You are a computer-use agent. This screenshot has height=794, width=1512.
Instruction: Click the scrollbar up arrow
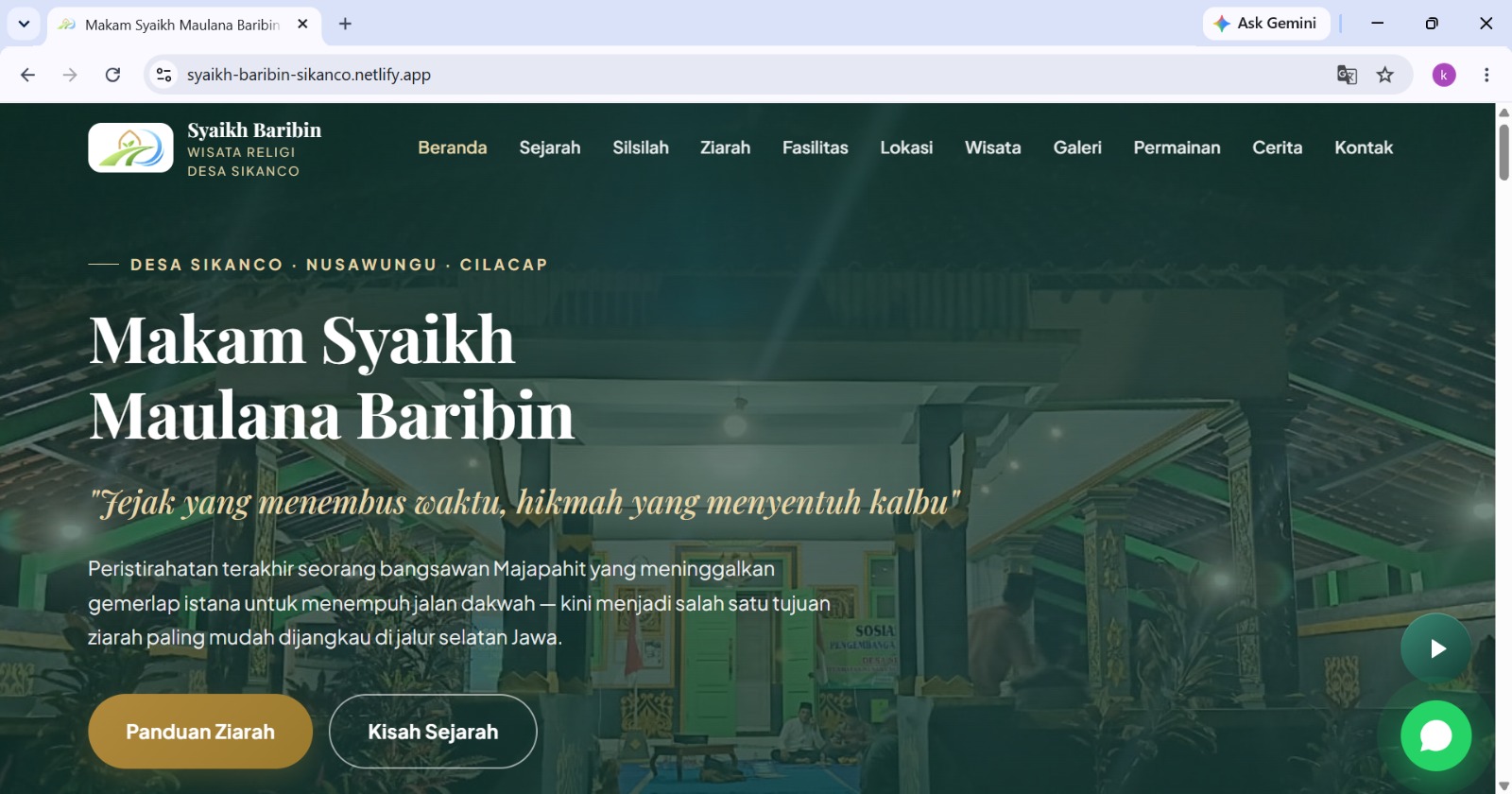point(1503,112)
